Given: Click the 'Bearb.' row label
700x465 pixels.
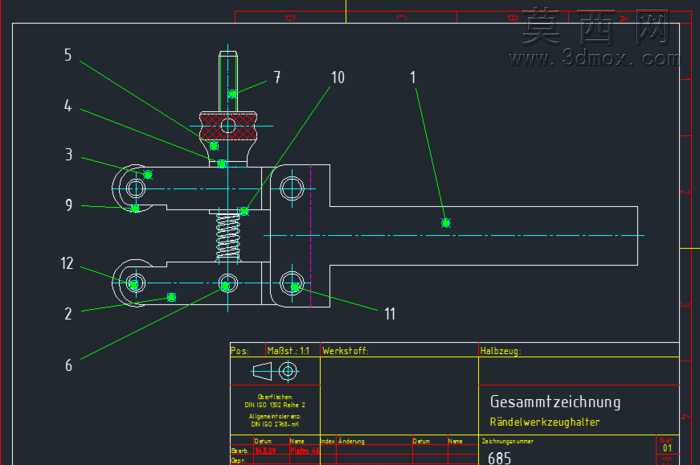Looking at the screenshot, I should (x=237, y=451).
